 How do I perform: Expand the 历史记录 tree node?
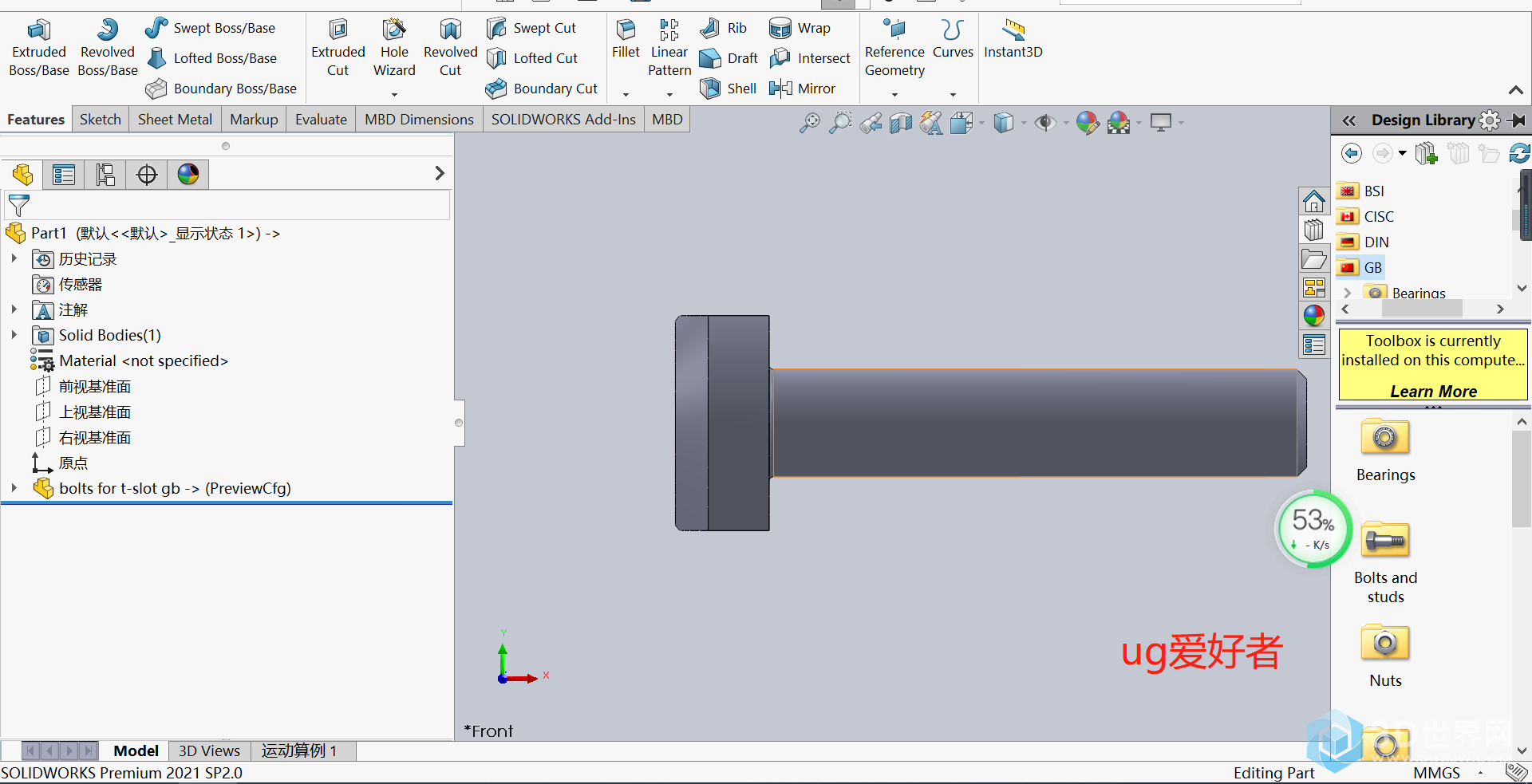pyautogui.click(x=14, y=258)
